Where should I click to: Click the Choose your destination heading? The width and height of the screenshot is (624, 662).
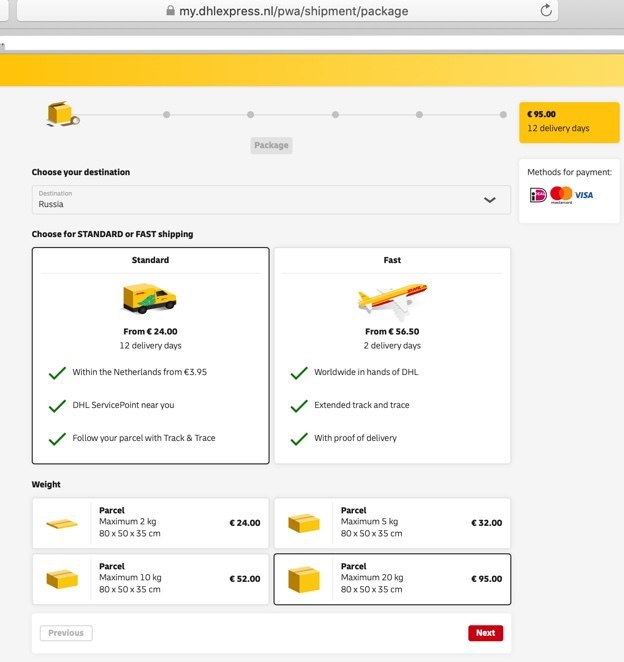pyautogui.click(x=81, y=172)
